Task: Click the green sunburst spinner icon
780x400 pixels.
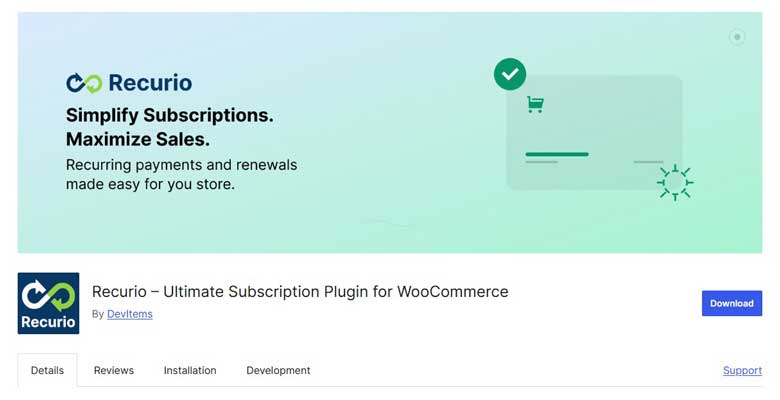Action: (675, 182)
